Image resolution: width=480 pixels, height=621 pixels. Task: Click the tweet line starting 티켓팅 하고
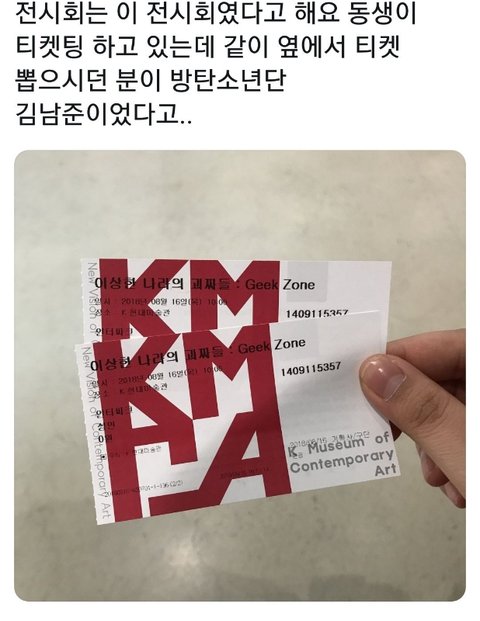[x=207, y=48]
